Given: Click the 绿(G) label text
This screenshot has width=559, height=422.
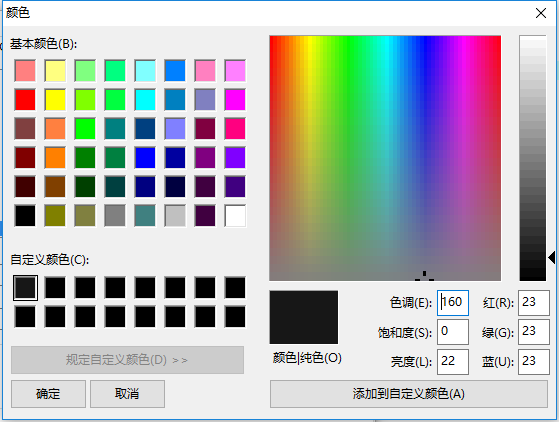Looking at the screenshot, I should tap(498, 333).
